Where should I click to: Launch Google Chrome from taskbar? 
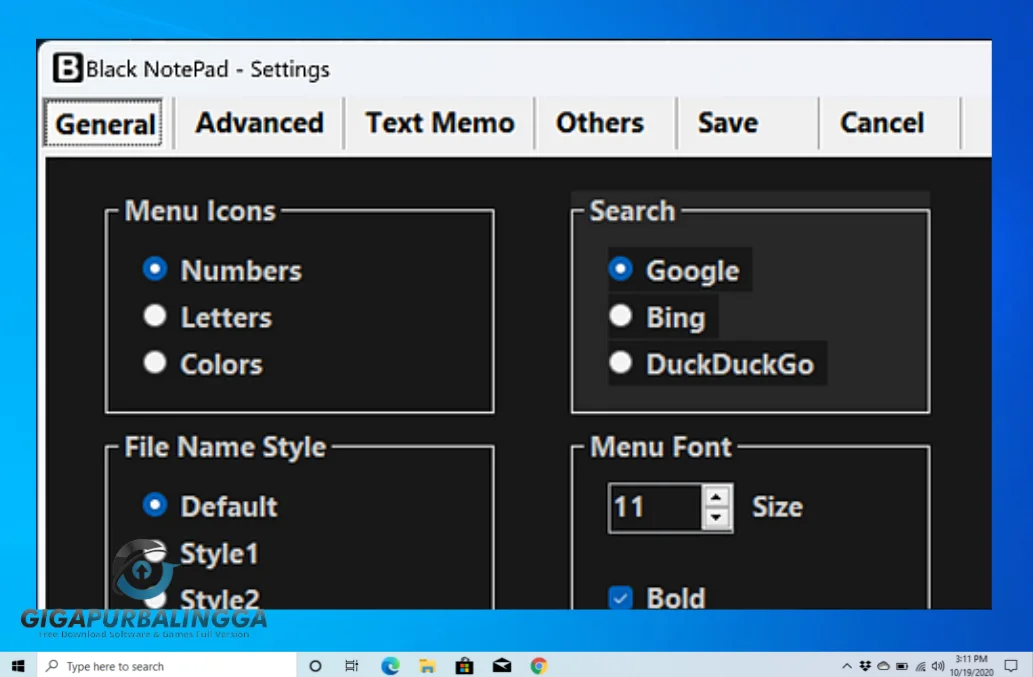(x=539, y=666)
